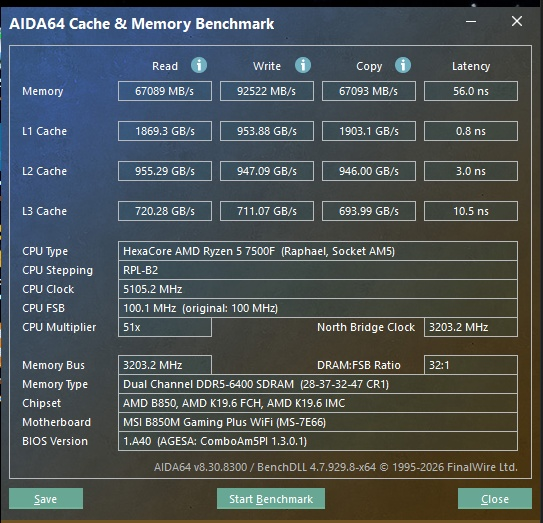Screen dimensions: 543x523
Task: Select Memory read value 67089 MB/s
Action: pos(165,91)
